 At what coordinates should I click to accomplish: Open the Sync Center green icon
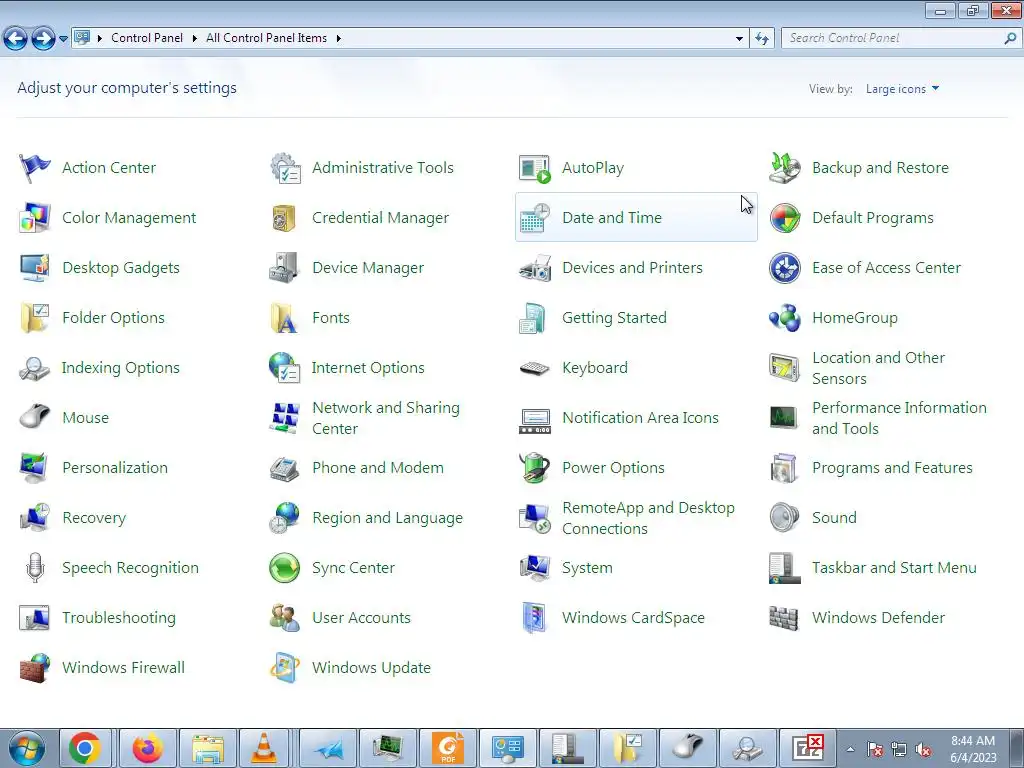coord(285,568)
